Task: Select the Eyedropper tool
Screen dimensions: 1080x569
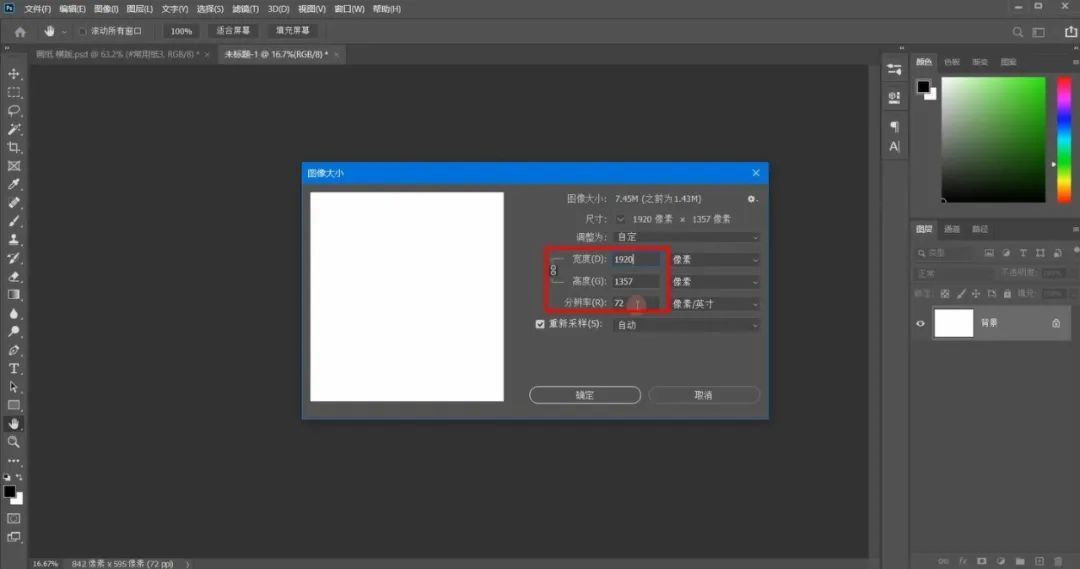Action: tap(14, 185)
